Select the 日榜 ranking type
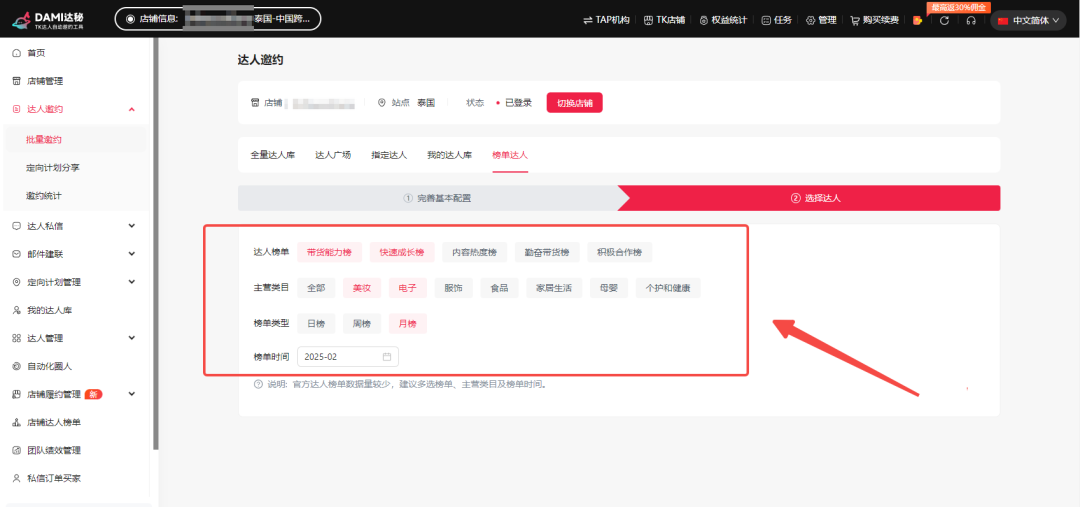The width and height of the screenshot is (1080, 507). (316, 324)
